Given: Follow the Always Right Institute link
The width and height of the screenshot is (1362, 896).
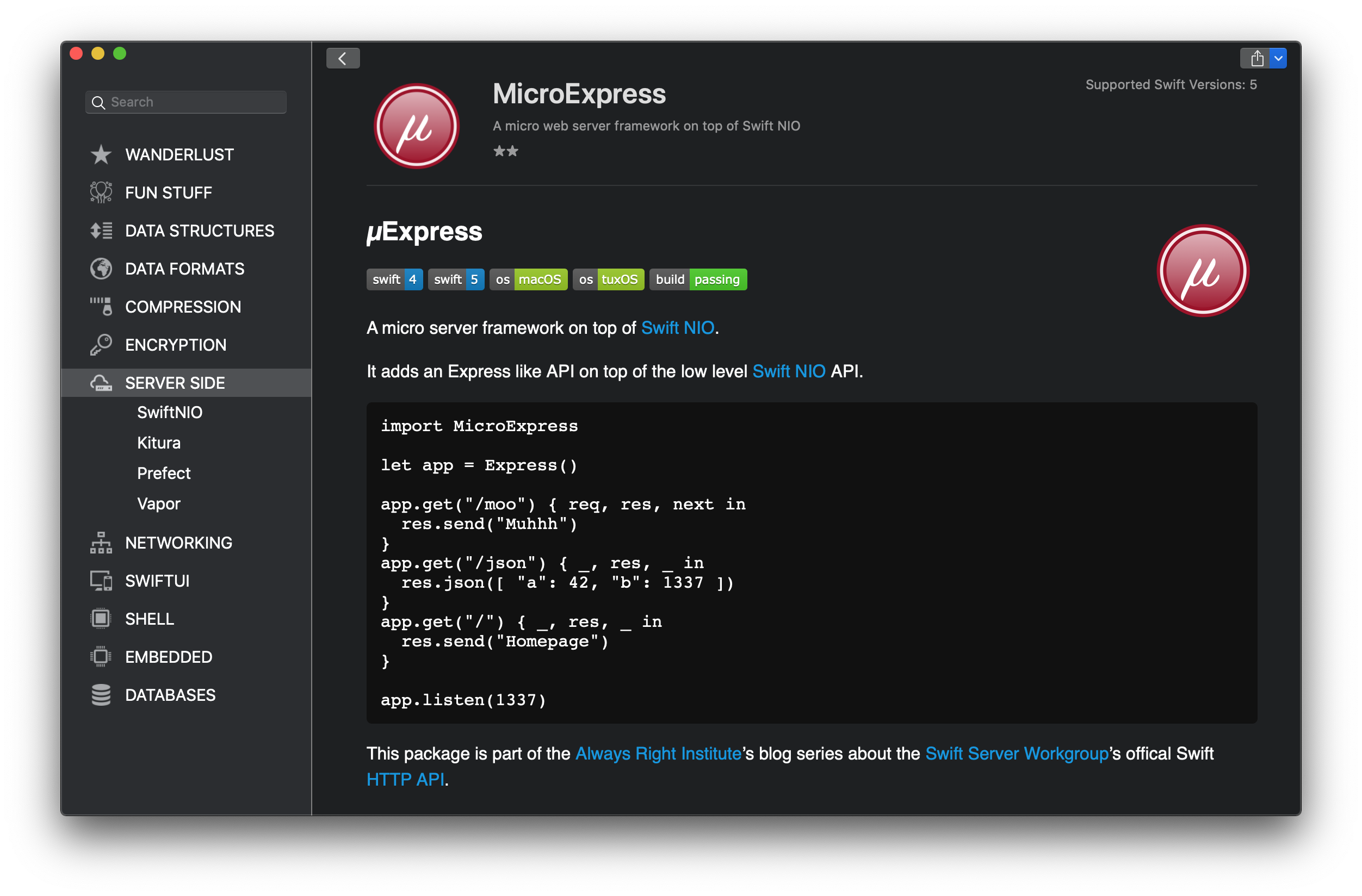Looking at the screenshot, I should (x=658, y=754).
